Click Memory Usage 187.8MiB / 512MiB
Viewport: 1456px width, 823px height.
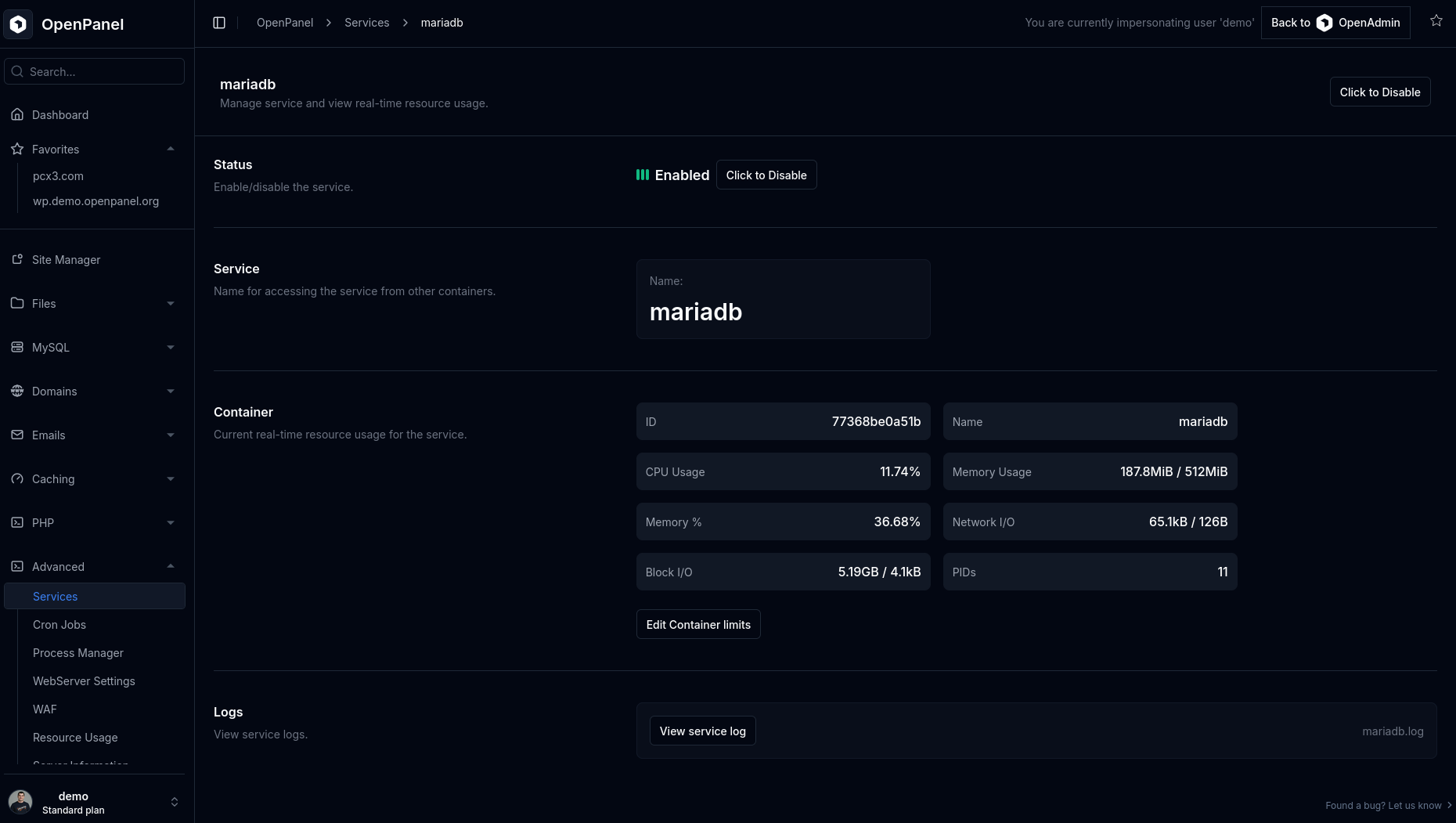[1173, 471]
